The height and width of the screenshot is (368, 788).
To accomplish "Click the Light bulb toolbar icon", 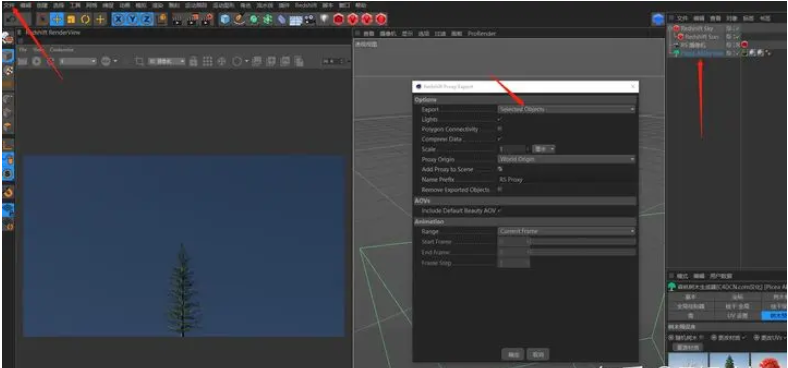I will click(x=324, y=19).
